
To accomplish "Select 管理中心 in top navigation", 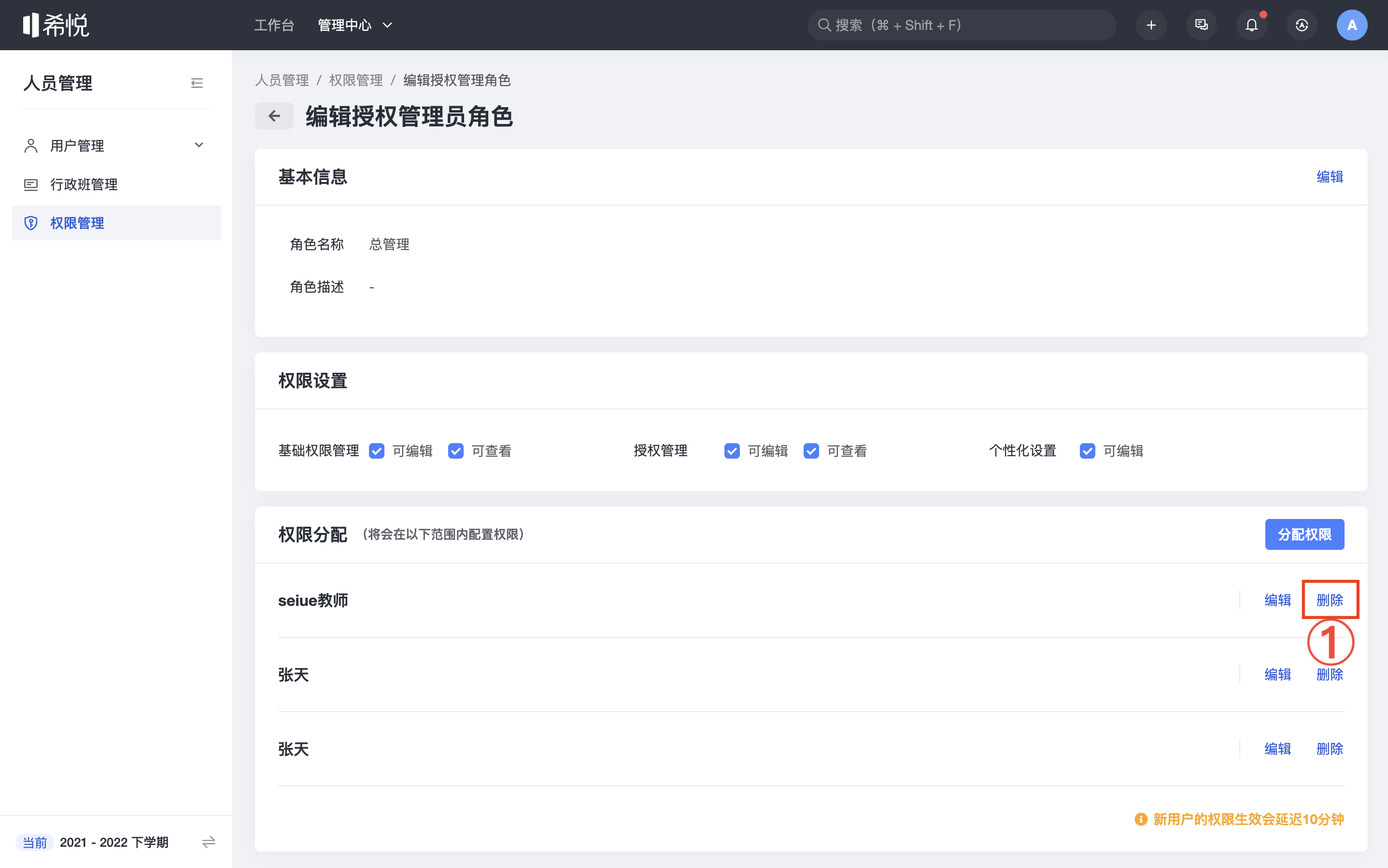I will (x=344, y=25).
